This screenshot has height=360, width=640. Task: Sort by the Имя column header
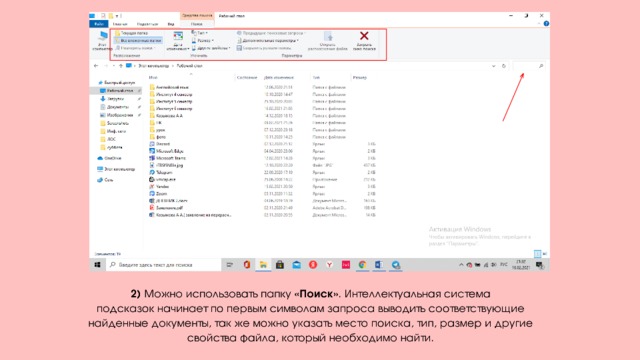pyautogui.click(x=153, y=77)
